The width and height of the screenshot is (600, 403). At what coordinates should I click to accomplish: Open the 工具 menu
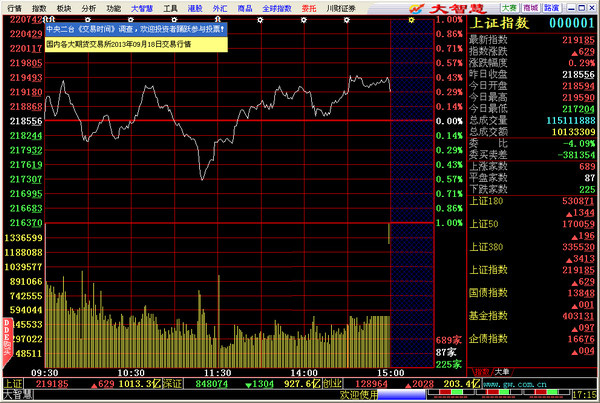pos(170,8)
